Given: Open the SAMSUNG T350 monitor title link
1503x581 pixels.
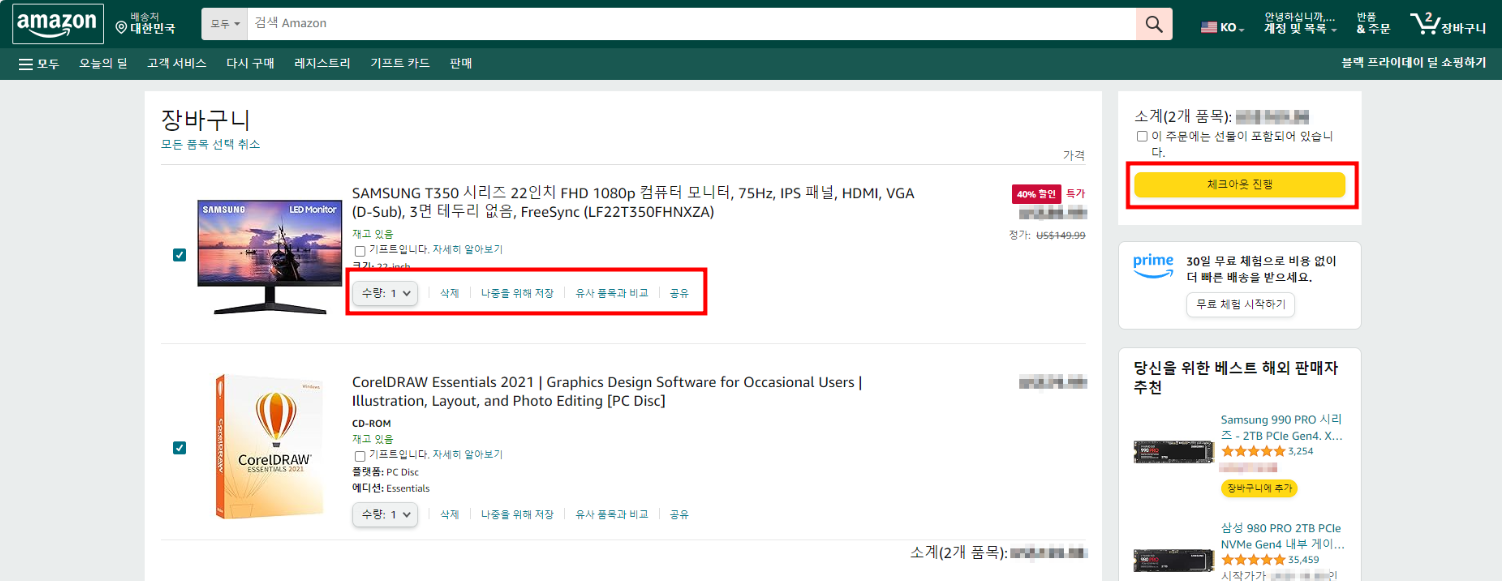Looking at the screenshot, I should point(633,202).
